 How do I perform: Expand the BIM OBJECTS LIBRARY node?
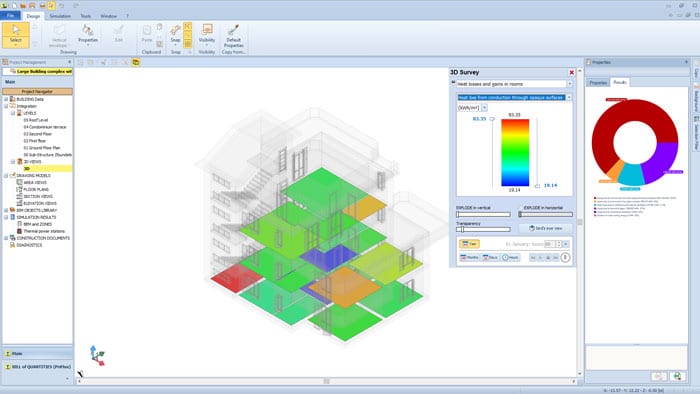[x=6, y=210]
